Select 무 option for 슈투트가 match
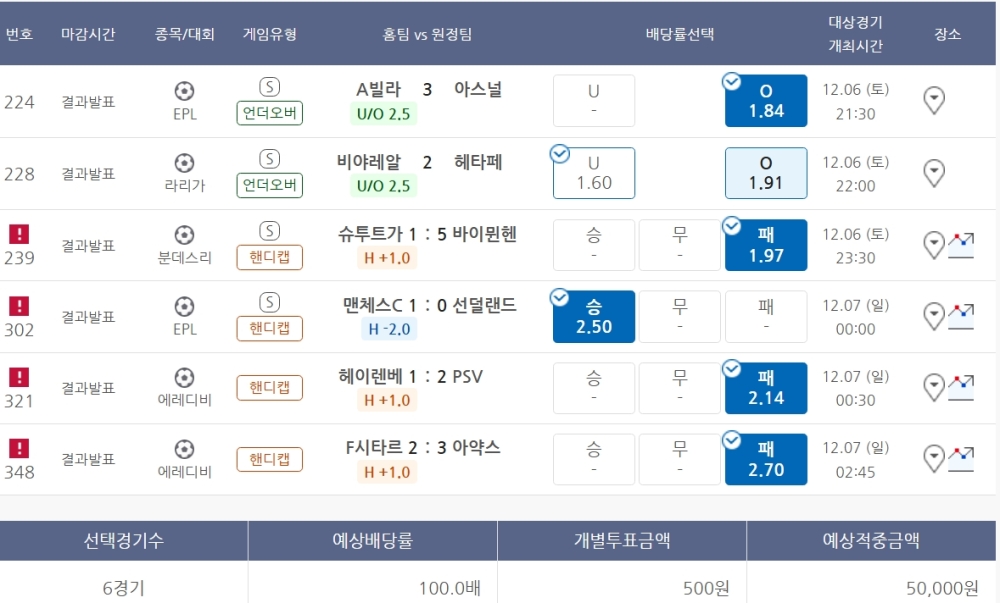The height and width of the screenshot is (603, 1000). (x=680, y=245)
